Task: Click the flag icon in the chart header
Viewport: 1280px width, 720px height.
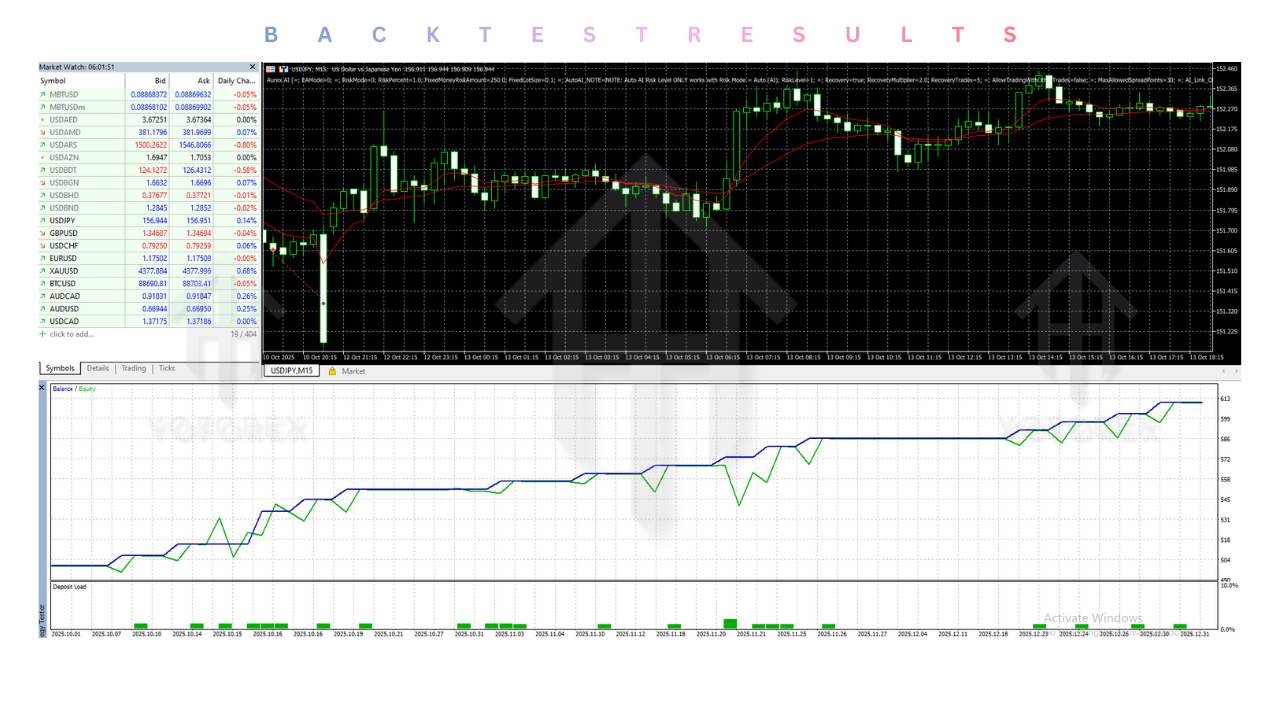Action: (270, 69)
